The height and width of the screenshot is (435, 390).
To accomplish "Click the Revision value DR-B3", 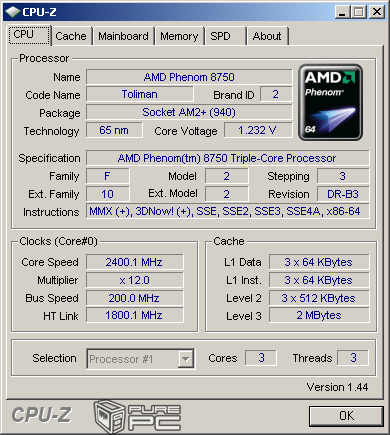I will click(x=343, y=194).
